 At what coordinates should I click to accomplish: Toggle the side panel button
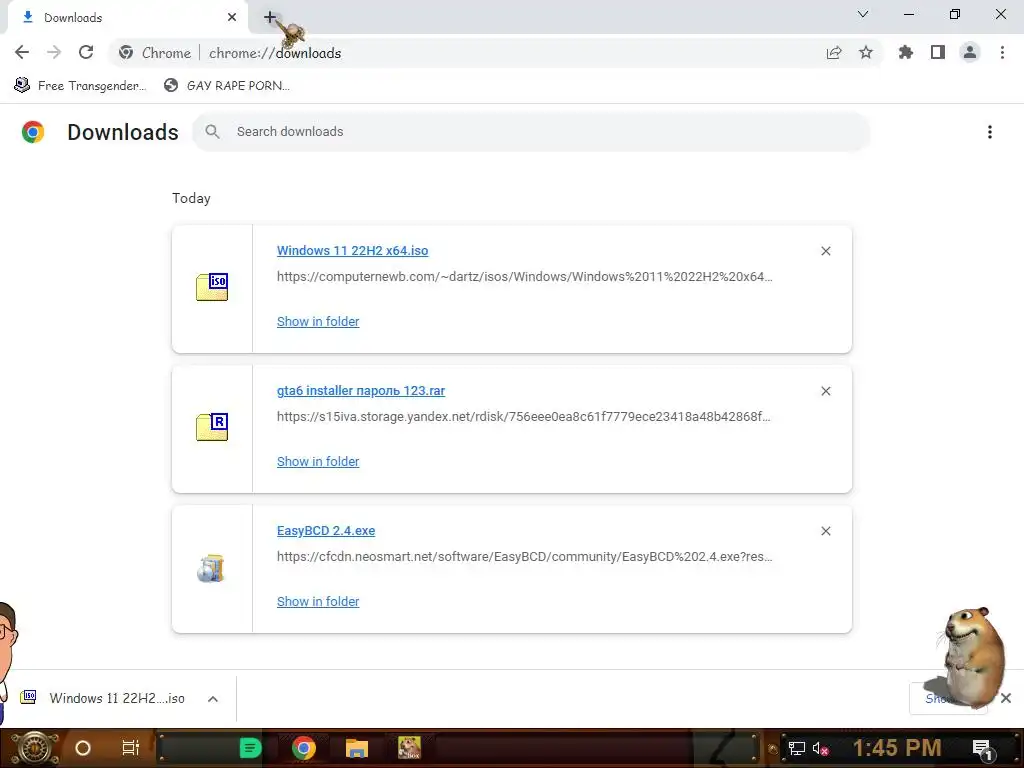tap(938, 53)
